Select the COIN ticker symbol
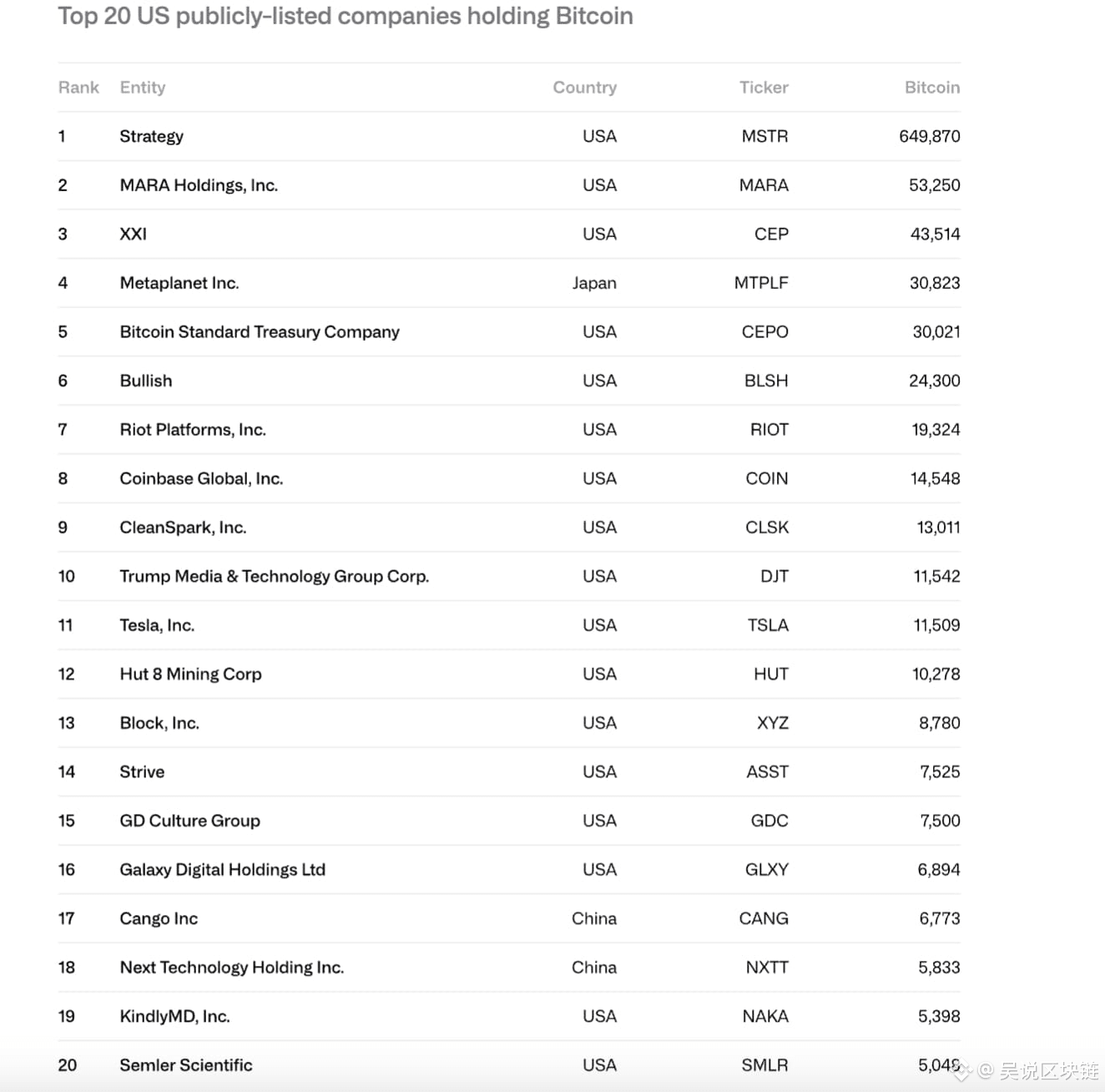Image resolution: width=1105 pixels, height=1092 pixels. pyautogui.click(x=766, y=478)
